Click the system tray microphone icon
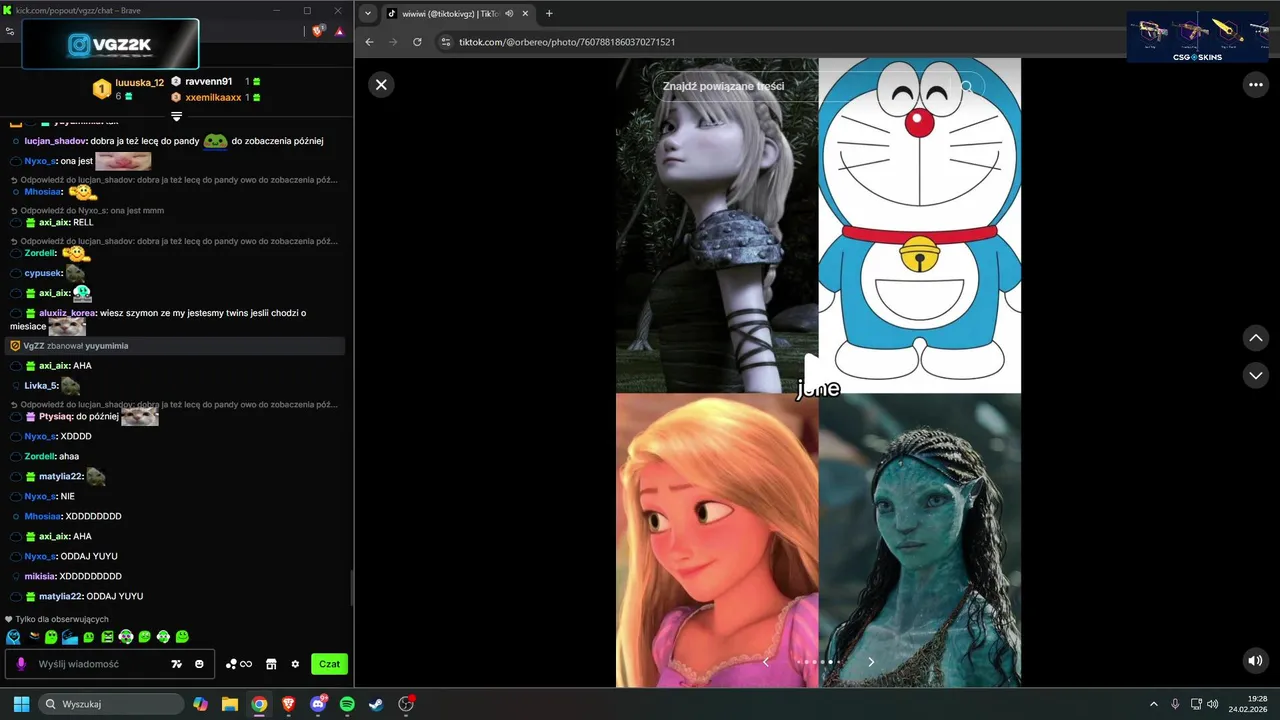This screenshot has width=1280, height=720. tap(1175, 704)
